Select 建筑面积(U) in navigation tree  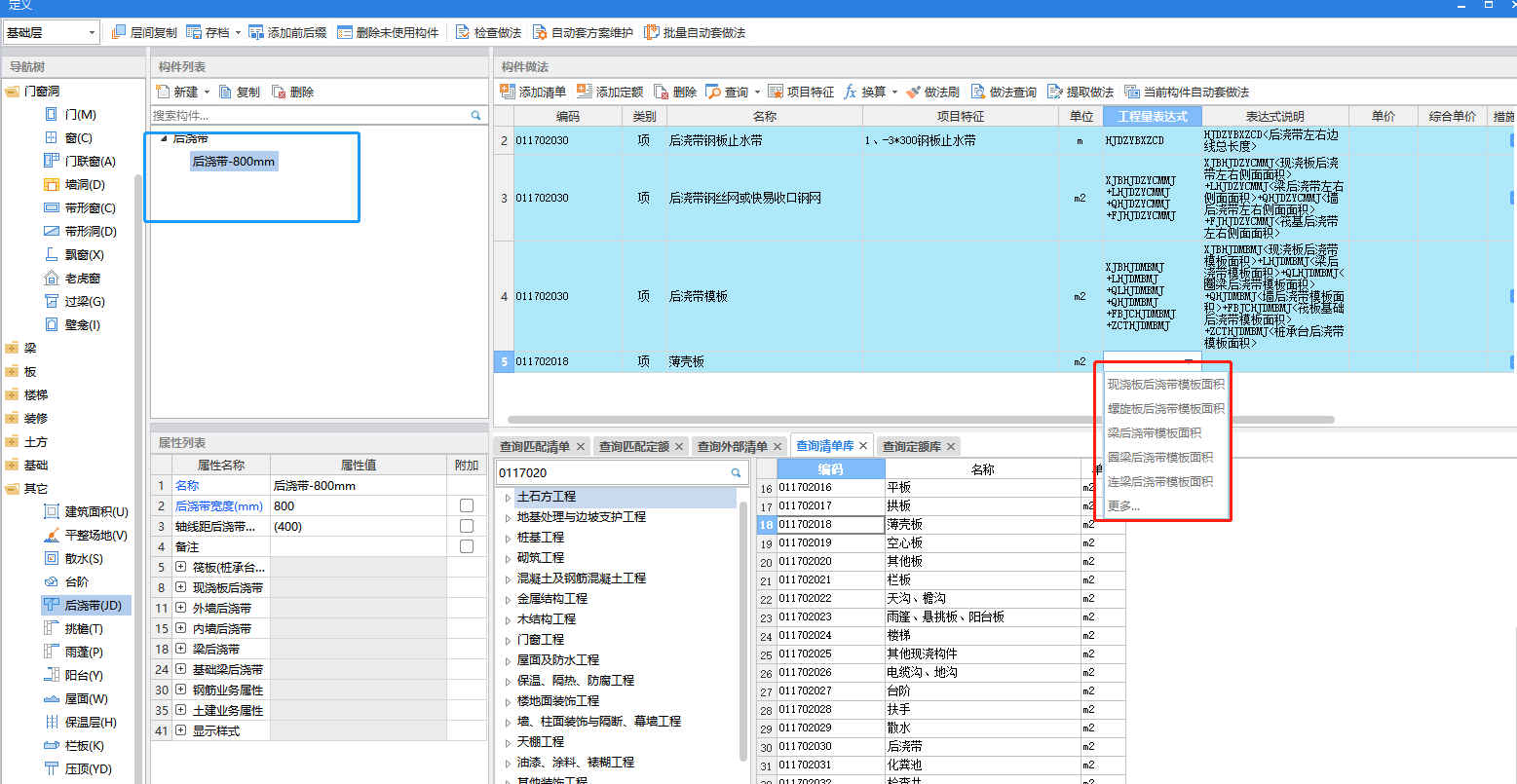pos(87,511)
